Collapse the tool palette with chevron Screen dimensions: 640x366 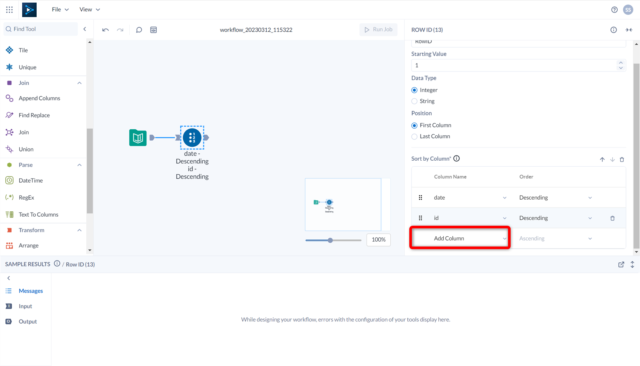[x=84, y=29]
